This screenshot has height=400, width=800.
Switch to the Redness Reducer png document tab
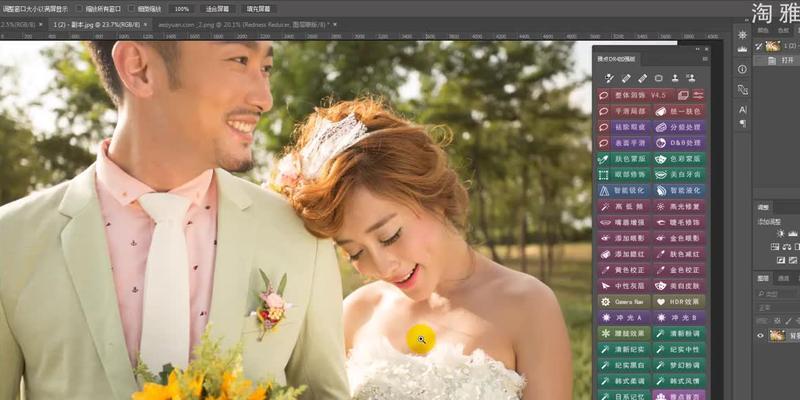point(243,24)
